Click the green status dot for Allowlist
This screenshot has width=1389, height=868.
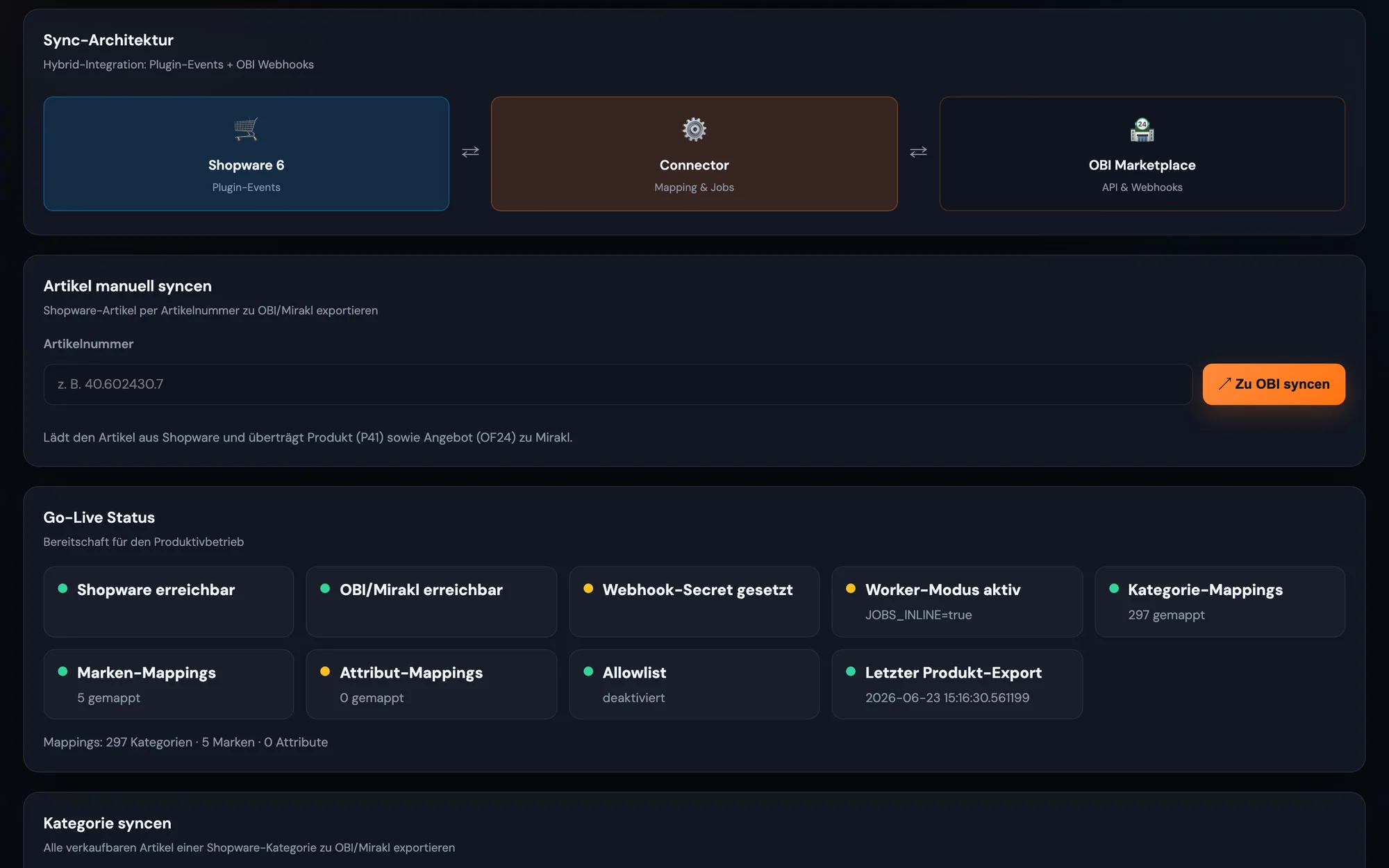click(x=588, y=671)
